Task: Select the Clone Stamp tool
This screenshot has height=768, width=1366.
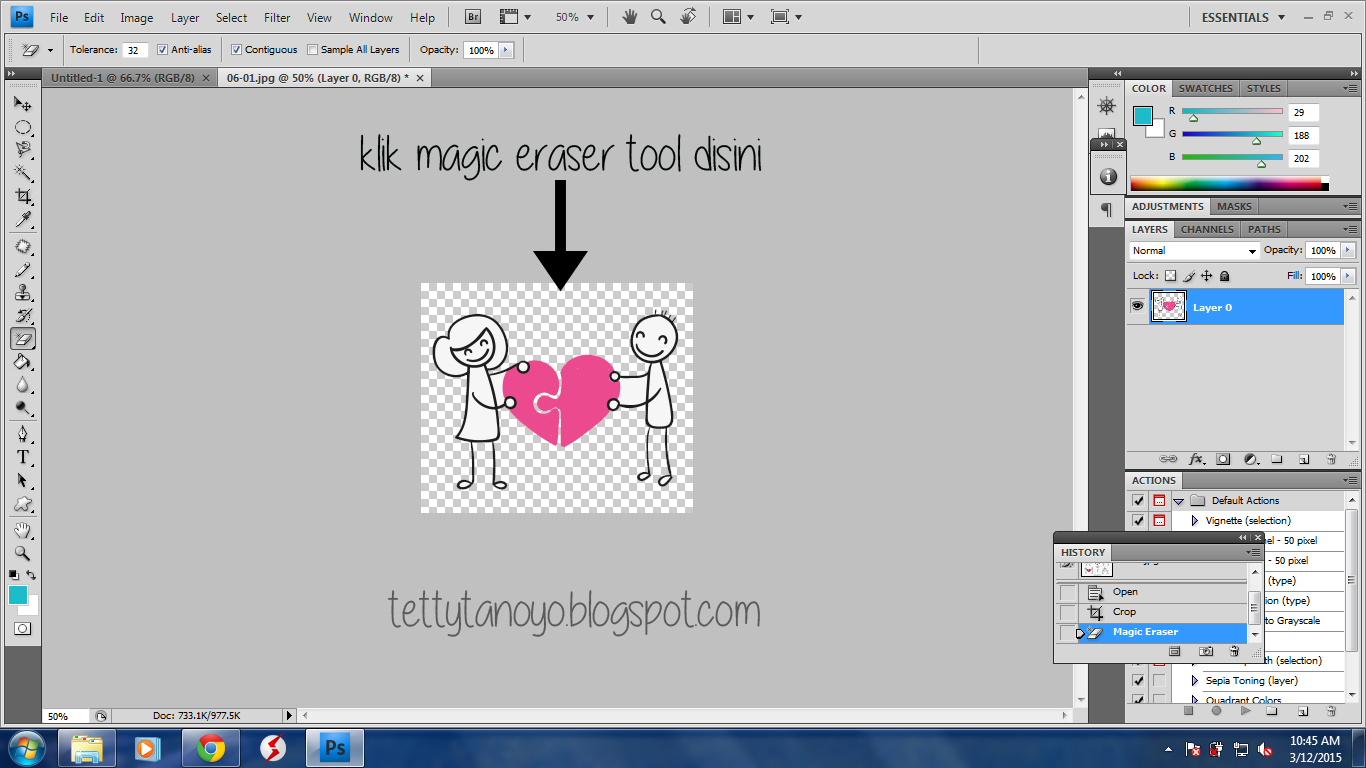Action: click(x=23, y=293)
